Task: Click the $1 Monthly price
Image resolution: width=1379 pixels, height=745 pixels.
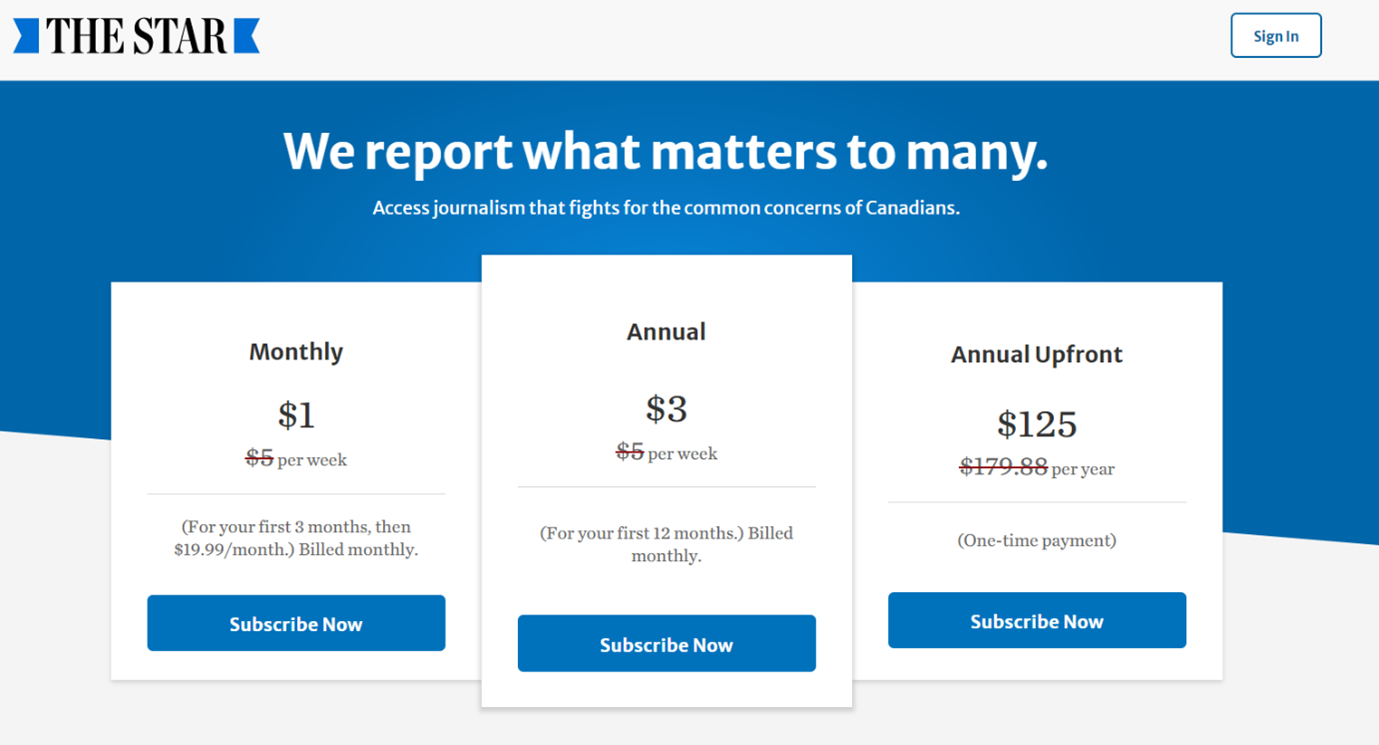Action: tap(296, 415)
